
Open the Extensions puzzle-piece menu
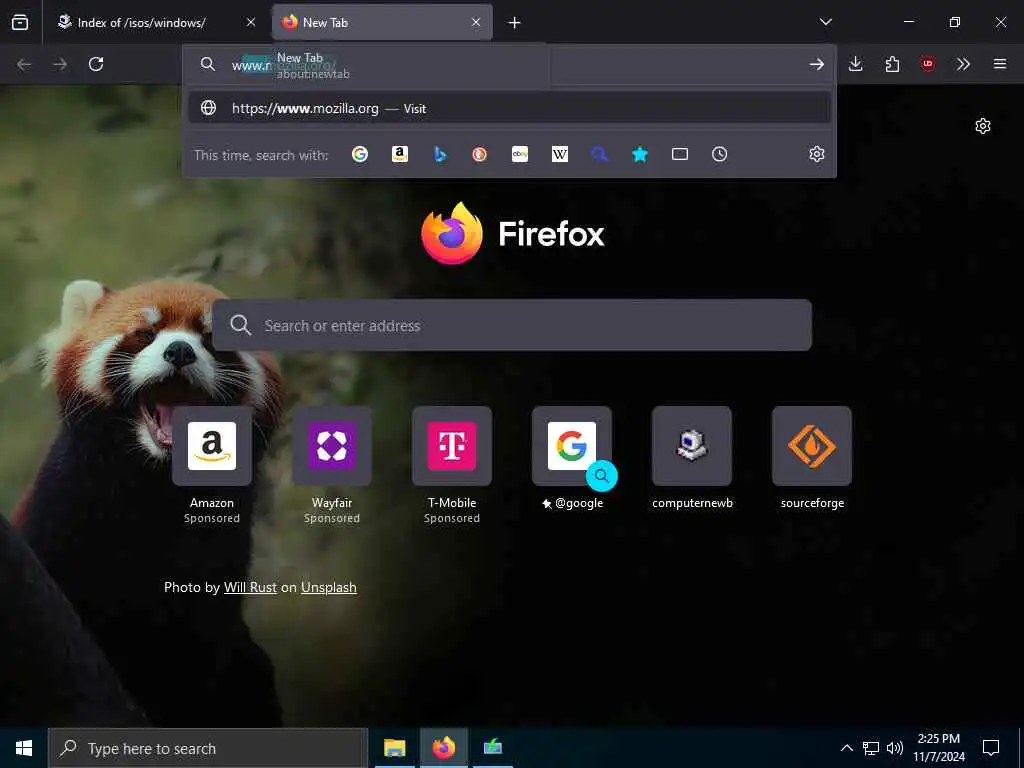(x=892, y=64)
